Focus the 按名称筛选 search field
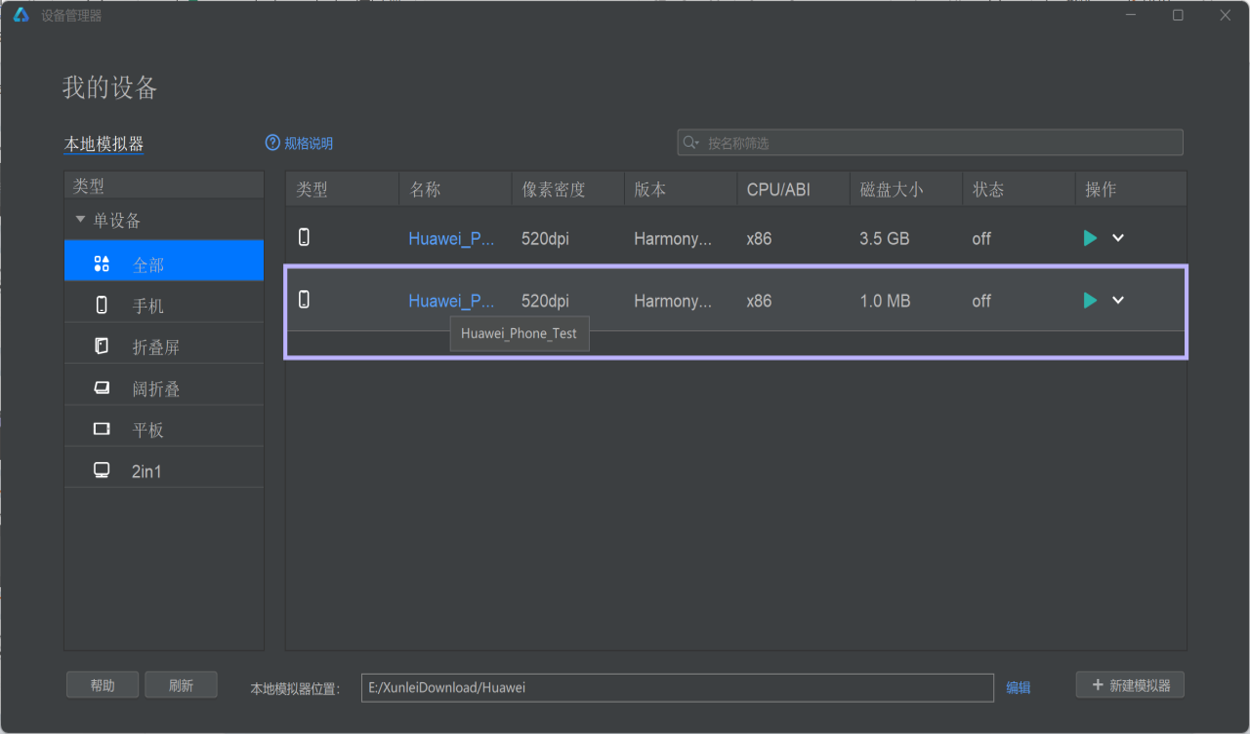Screen dimensions: 1250x735 [x=930, y=143]
